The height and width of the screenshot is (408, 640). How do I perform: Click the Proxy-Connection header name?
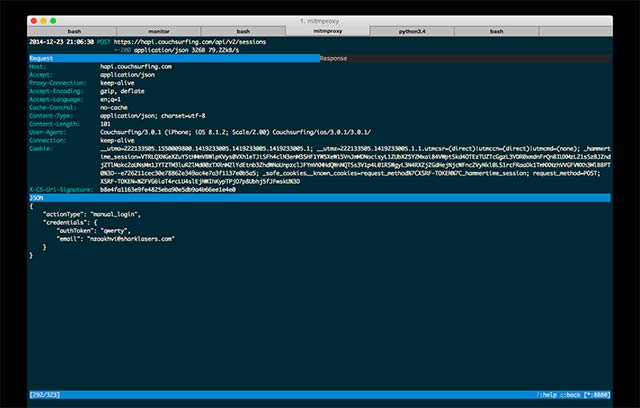pos(58,83)
